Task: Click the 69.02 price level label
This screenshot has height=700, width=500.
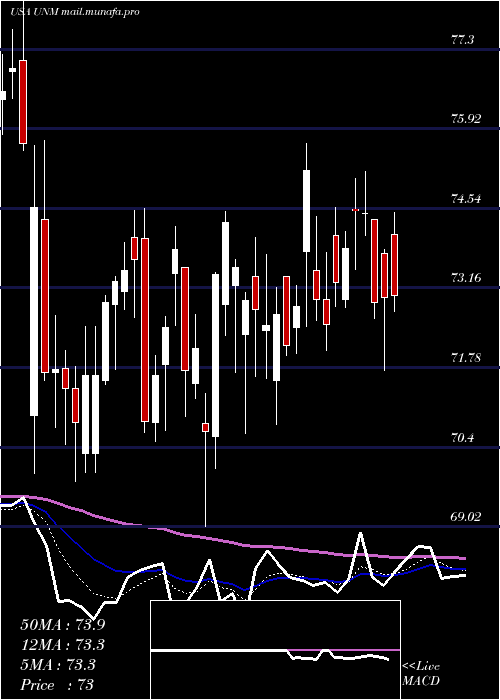Action: point(466,517)
